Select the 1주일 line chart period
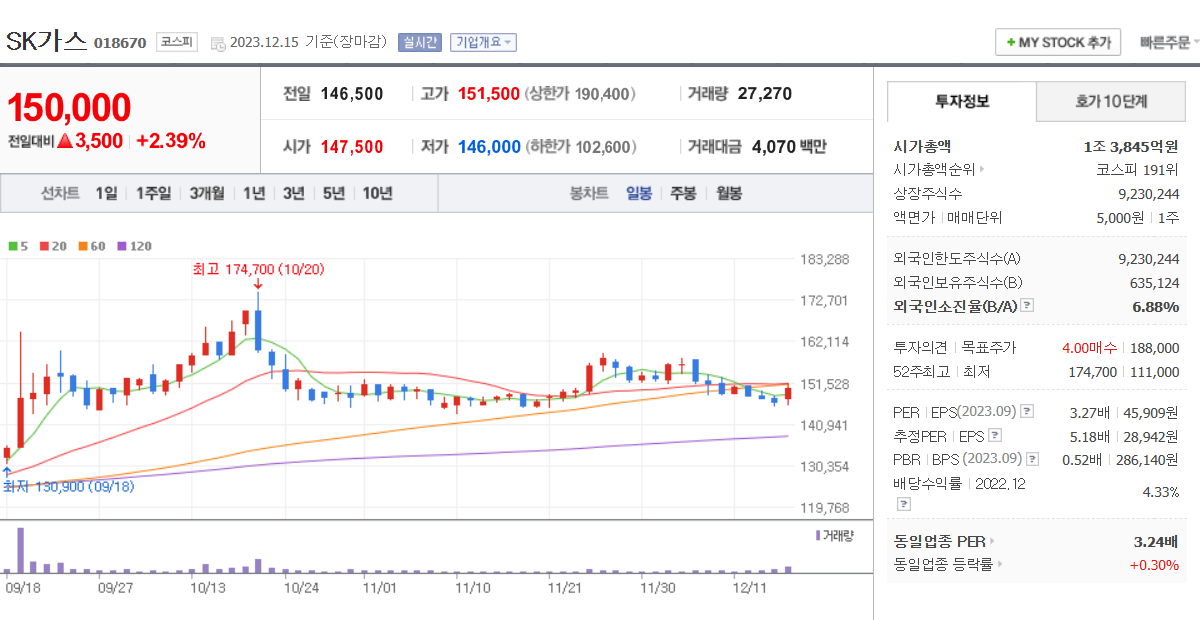This screenshot has width=1203, height=620. pos(153,194)
